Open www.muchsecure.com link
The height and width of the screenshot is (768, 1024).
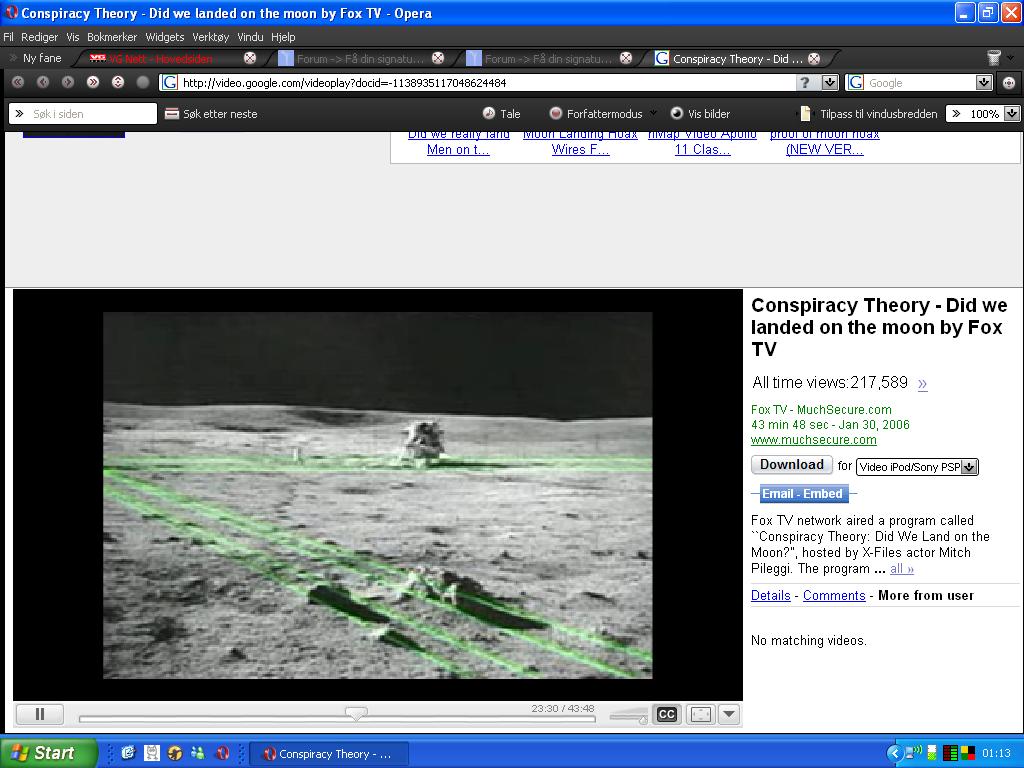[x=814, y=440]
